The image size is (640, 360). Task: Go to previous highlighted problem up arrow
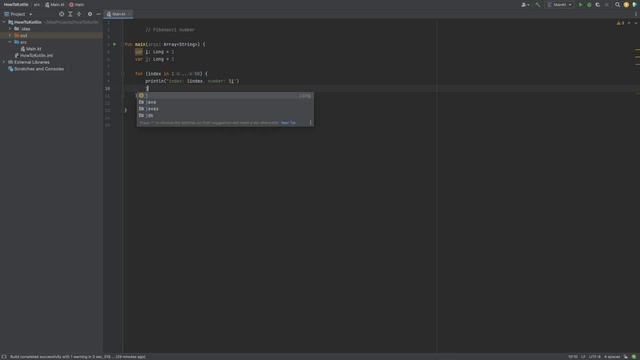point(629,23)
